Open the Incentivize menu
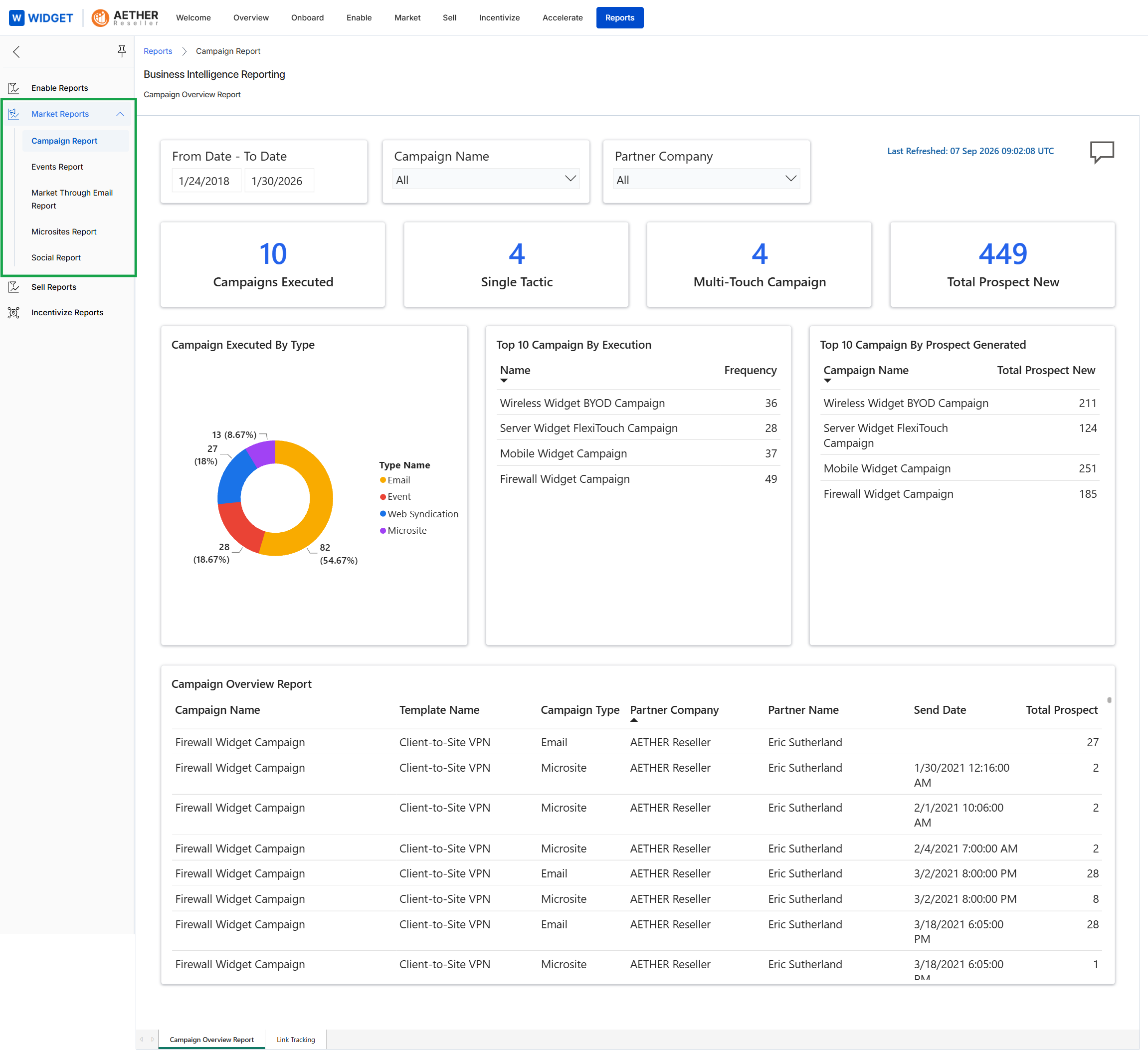The width and height of the screenshot is (1148, 1061). [499, 18]
